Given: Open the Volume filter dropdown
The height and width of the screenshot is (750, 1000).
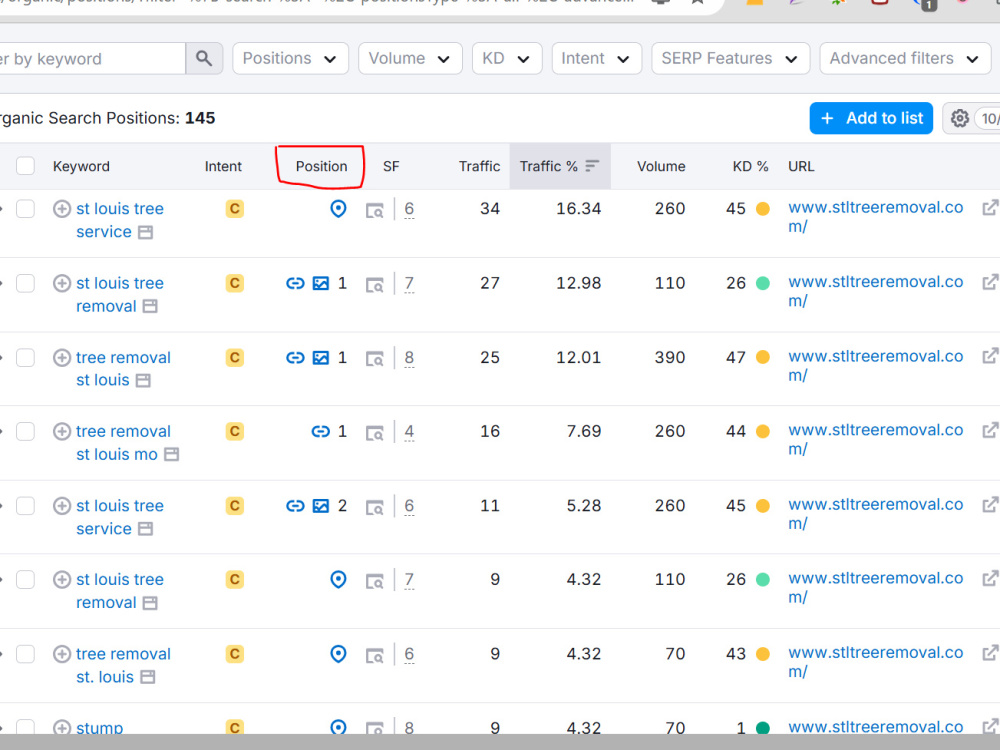Looking at the screenshot, I should pos(410,59).
